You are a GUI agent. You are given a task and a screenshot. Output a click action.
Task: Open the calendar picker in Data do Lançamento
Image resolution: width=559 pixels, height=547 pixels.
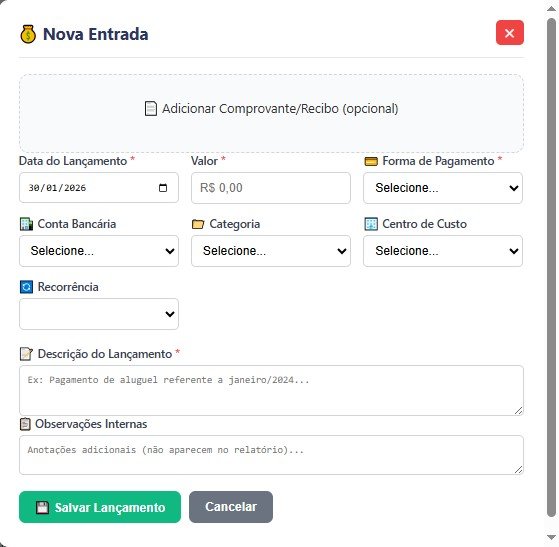(x=163, y=188)
